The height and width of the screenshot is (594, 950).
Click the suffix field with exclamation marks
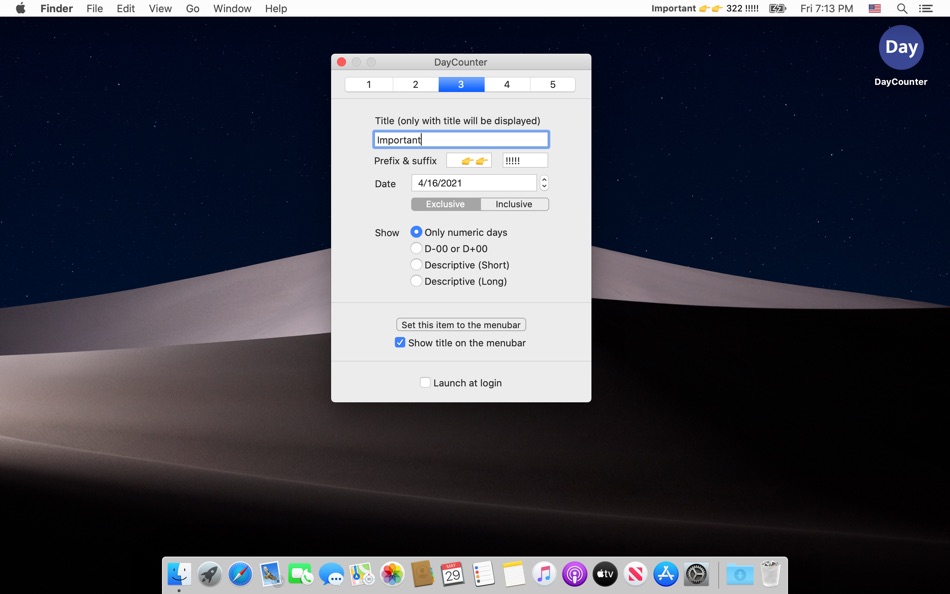click(525, 161)
